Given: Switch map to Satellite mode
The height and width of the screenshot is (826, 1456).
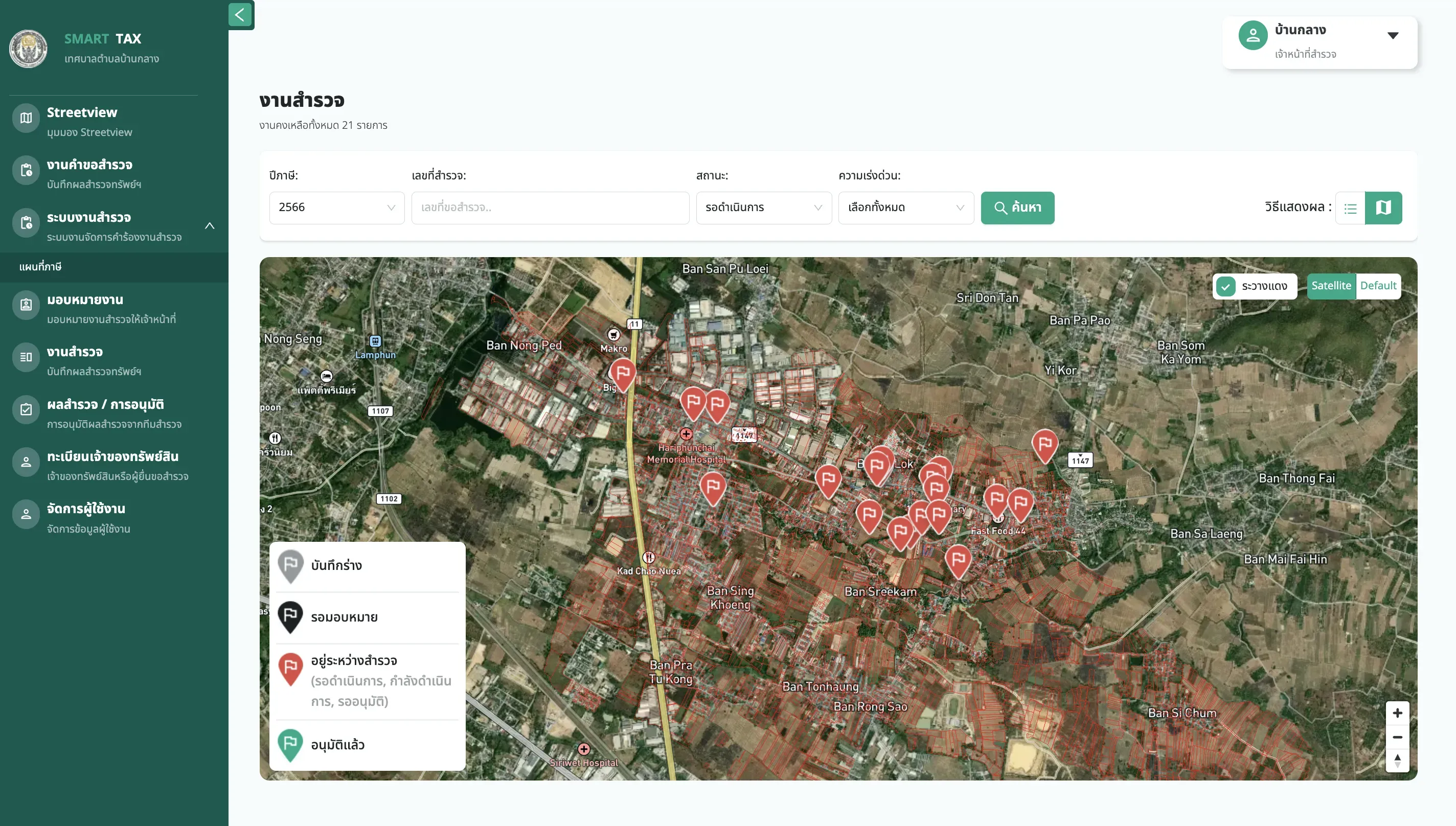Looking at the screenshot, I should (x=1331, y=286).
